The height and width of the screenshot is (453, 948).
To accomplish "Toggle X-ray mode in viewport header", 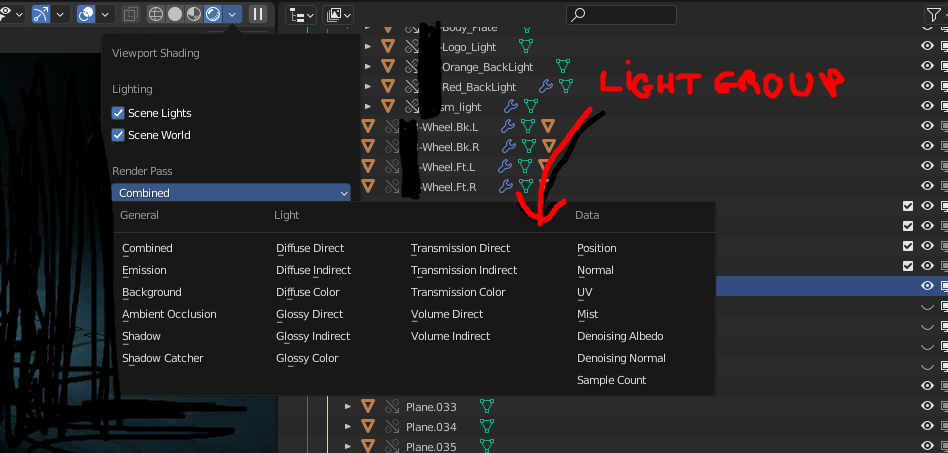I will pos(130,14).
